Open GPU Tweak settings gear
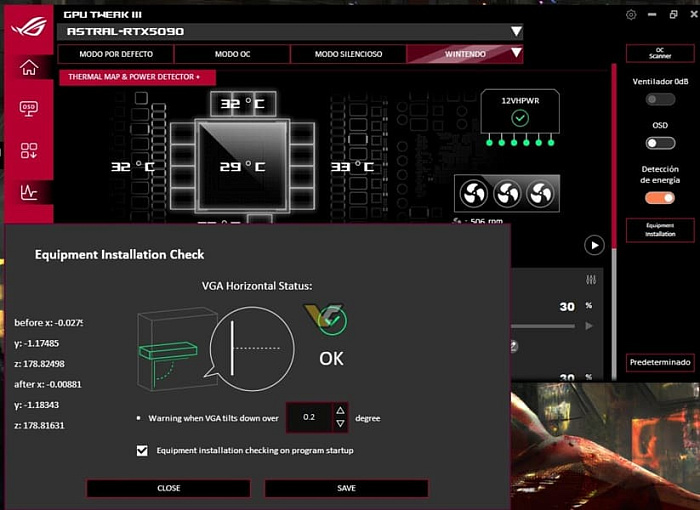 tap(631, 15)
